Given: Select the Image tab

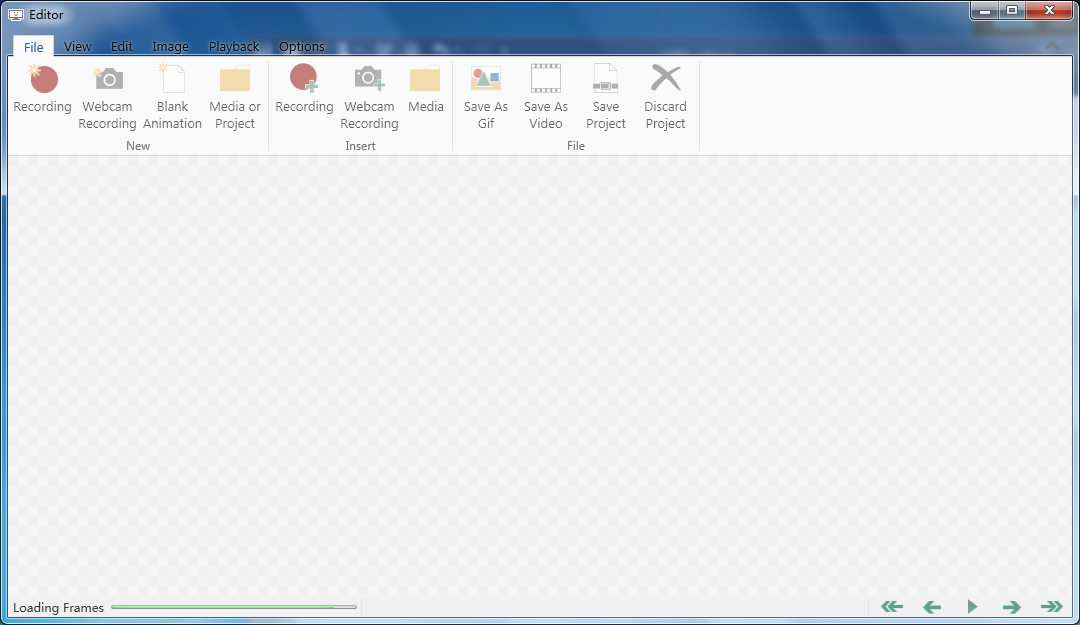Looking at the screenshot, I should (x=170, y=47).
